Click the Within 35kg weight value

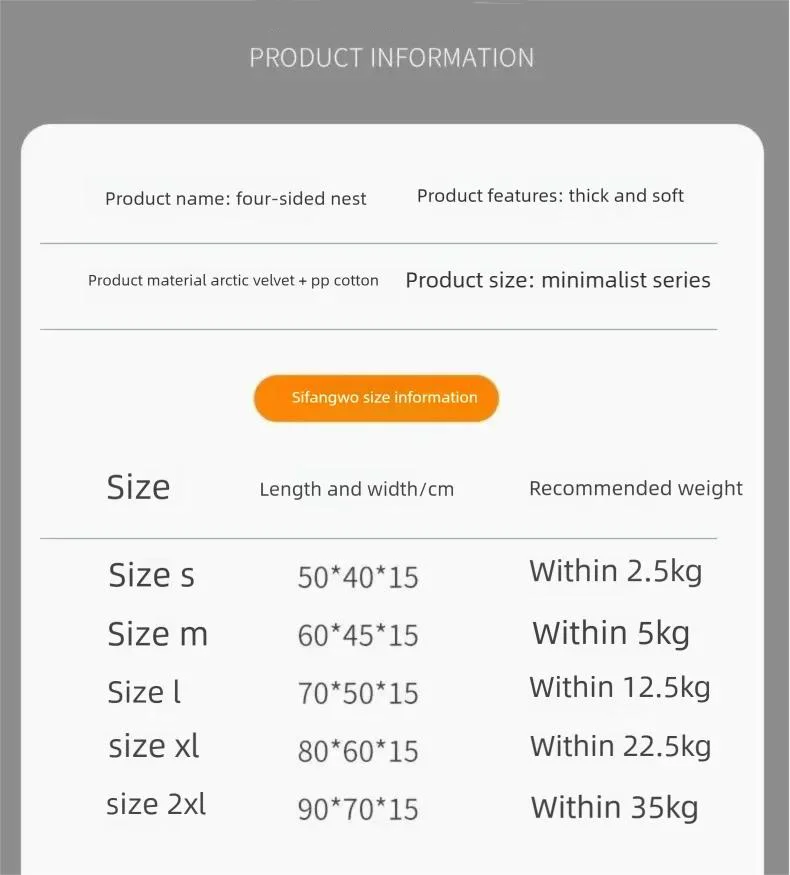click(x=614, y=807)
